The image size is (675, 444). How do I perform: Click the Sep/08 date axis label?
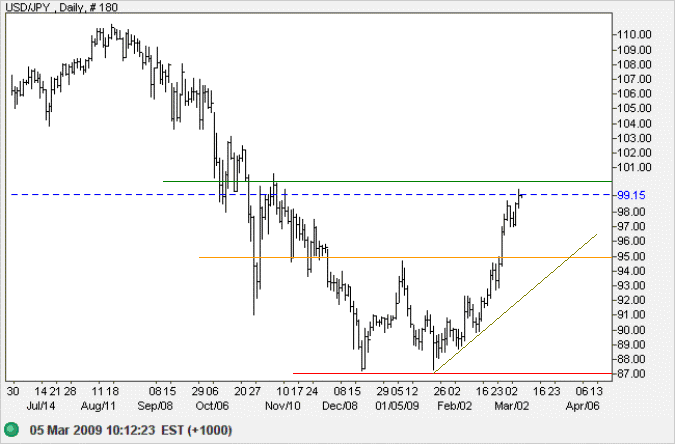155,406
